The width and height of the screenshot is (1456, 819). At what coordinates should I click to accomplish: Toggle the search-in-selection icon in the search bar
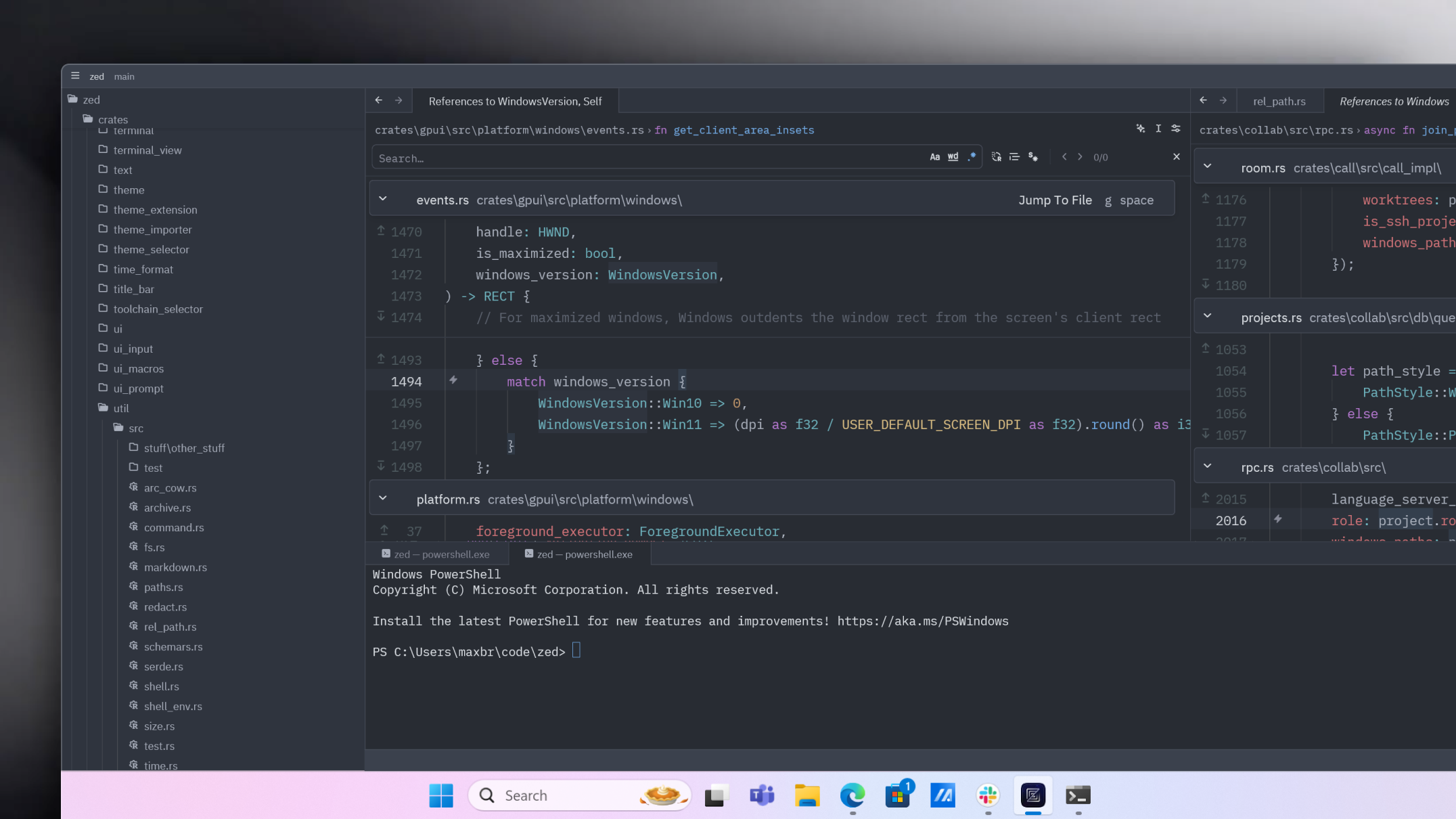click(1033, 156)
